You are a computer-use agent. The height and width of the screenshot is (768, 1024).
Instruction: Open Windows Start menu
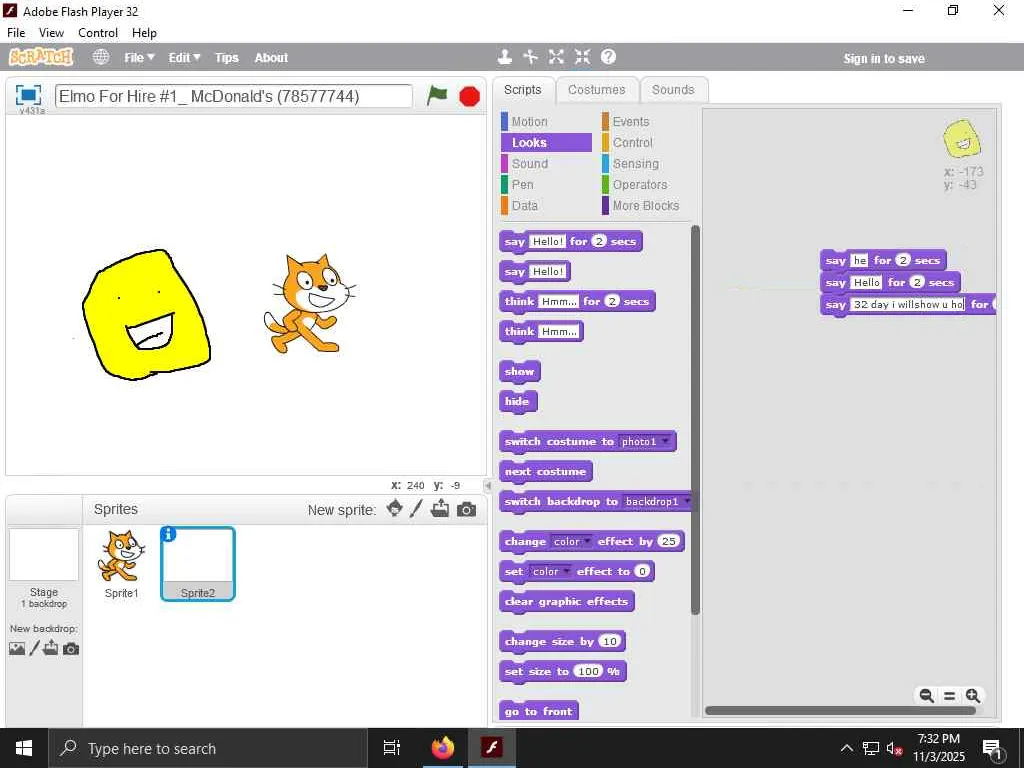pyautogui.click(x=24, y=748)
